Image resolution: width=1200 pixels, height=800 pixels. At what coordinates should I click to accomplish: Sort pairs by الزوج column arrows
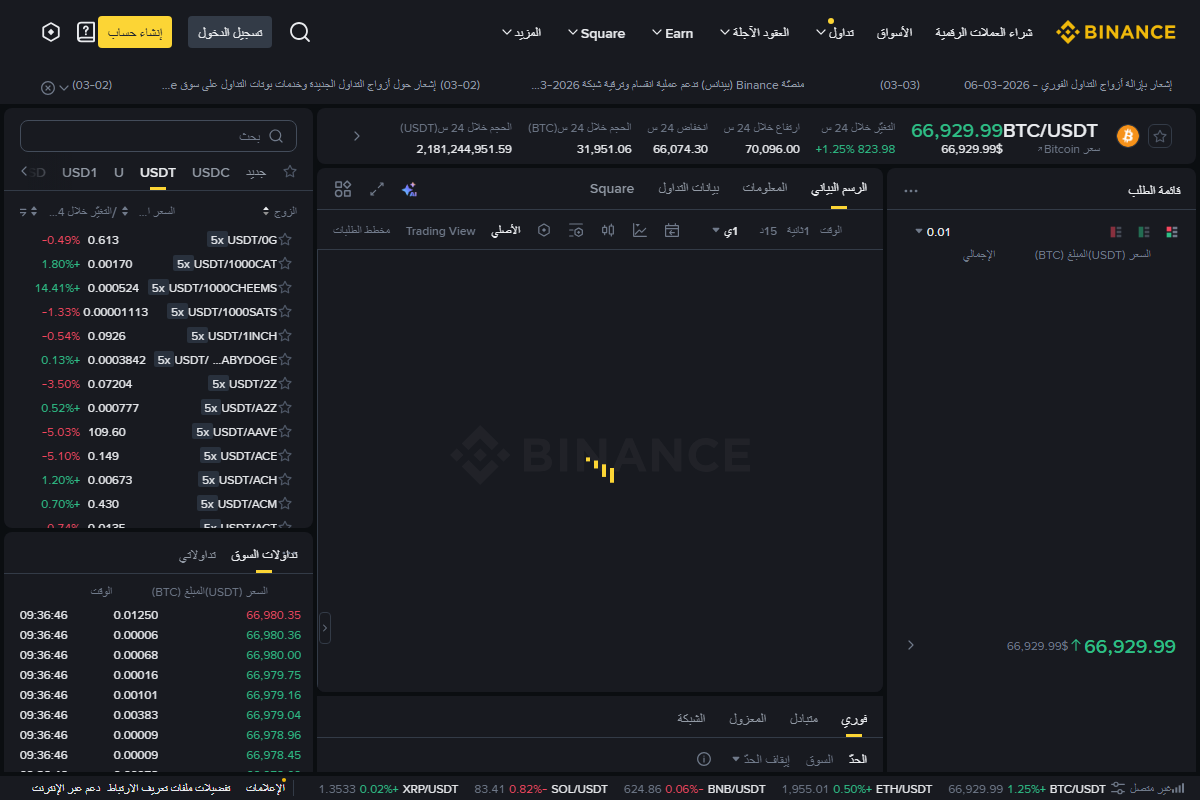tap(266, 212)
